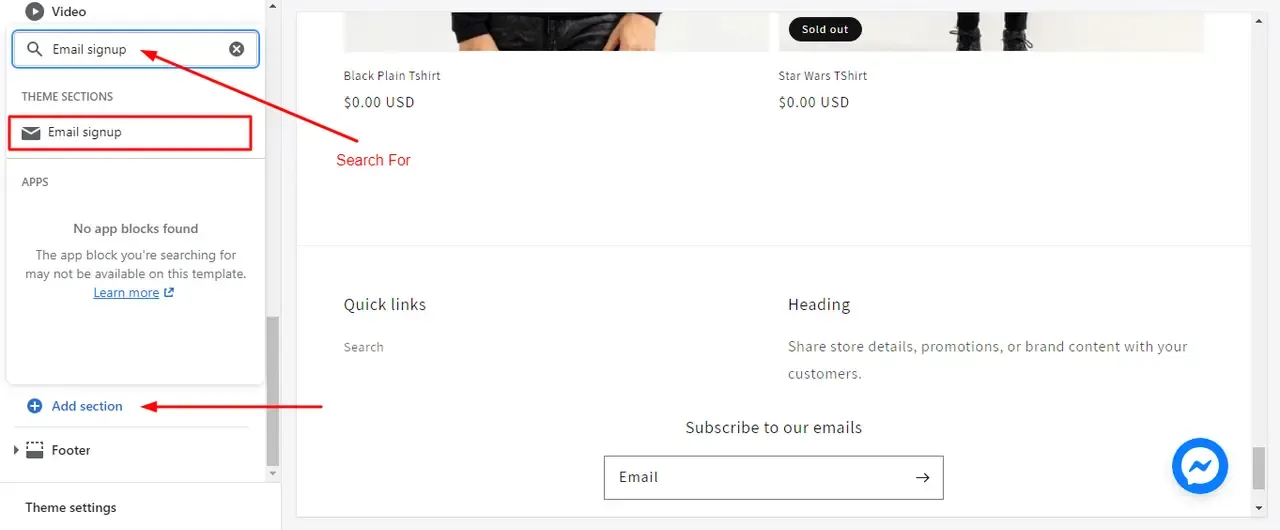Viewport: 1280px width, 530px height.
Task: Open Theme settings
Action: [x=71, y=508]
